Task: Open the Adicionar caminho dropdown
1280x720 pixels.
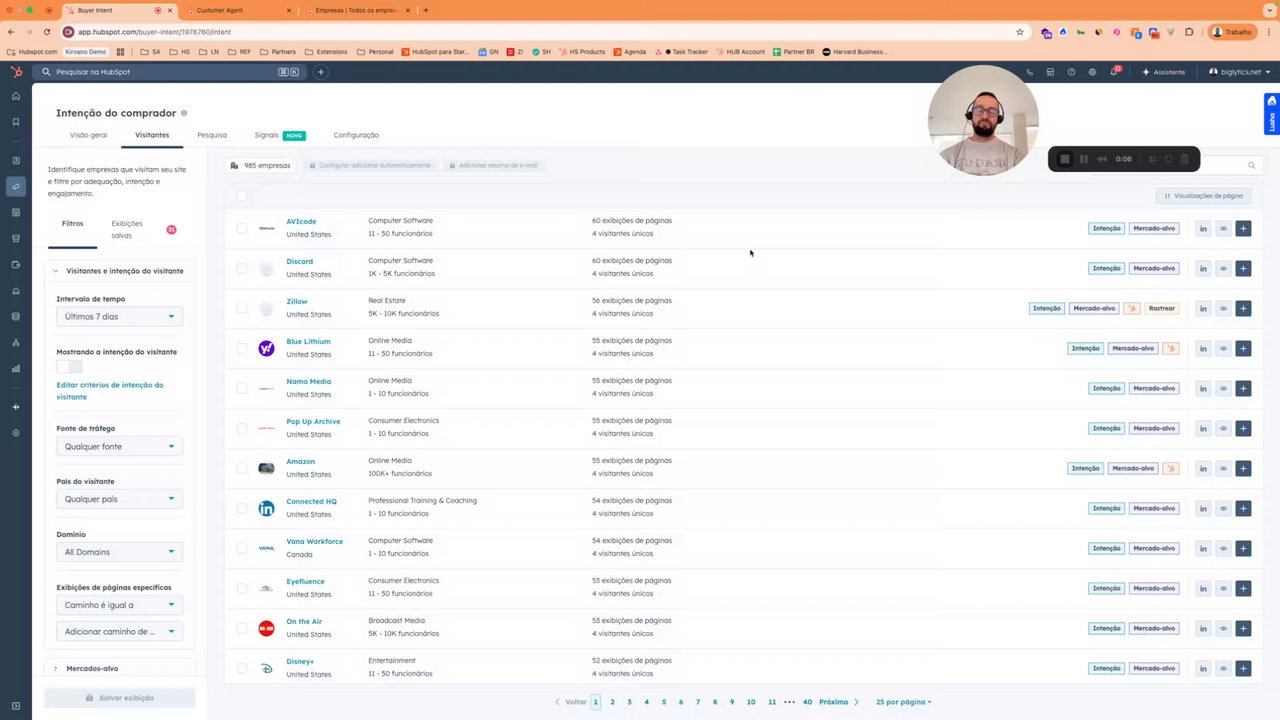Action: click(119, 631)
